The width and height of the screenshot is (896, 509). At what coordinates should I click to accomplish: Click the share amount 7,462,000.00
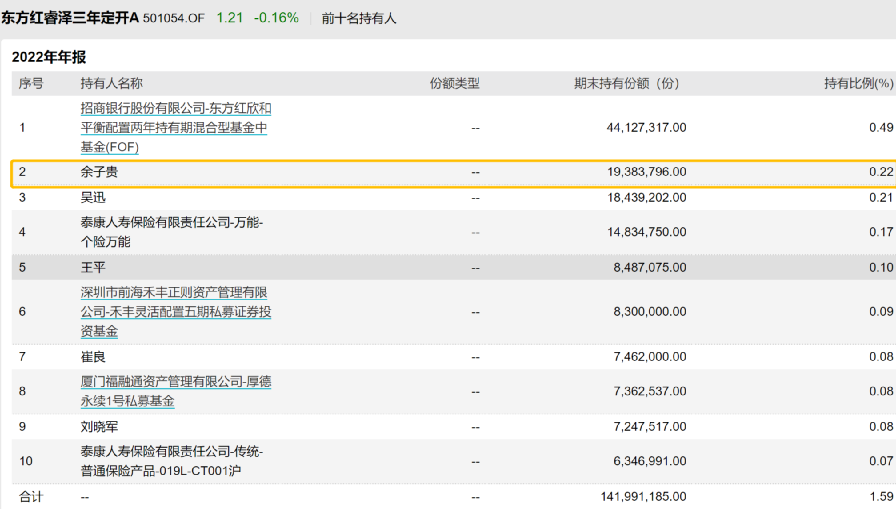[650, 357]
